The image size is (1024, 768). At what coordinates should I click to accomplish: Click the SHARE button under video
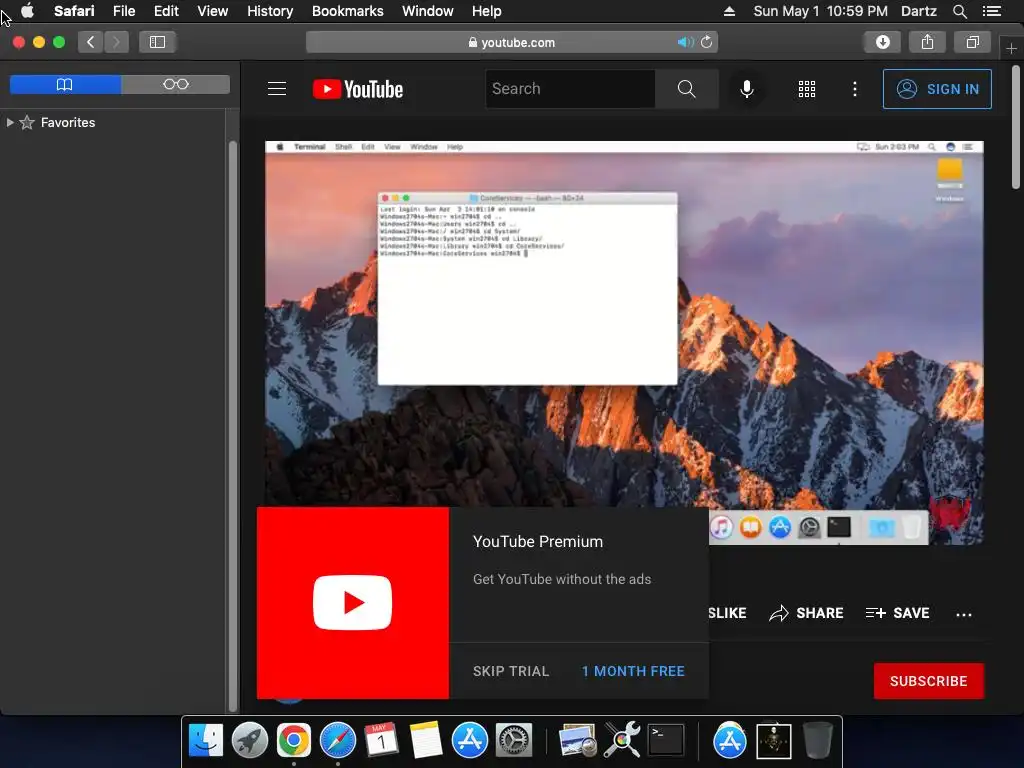806,613
